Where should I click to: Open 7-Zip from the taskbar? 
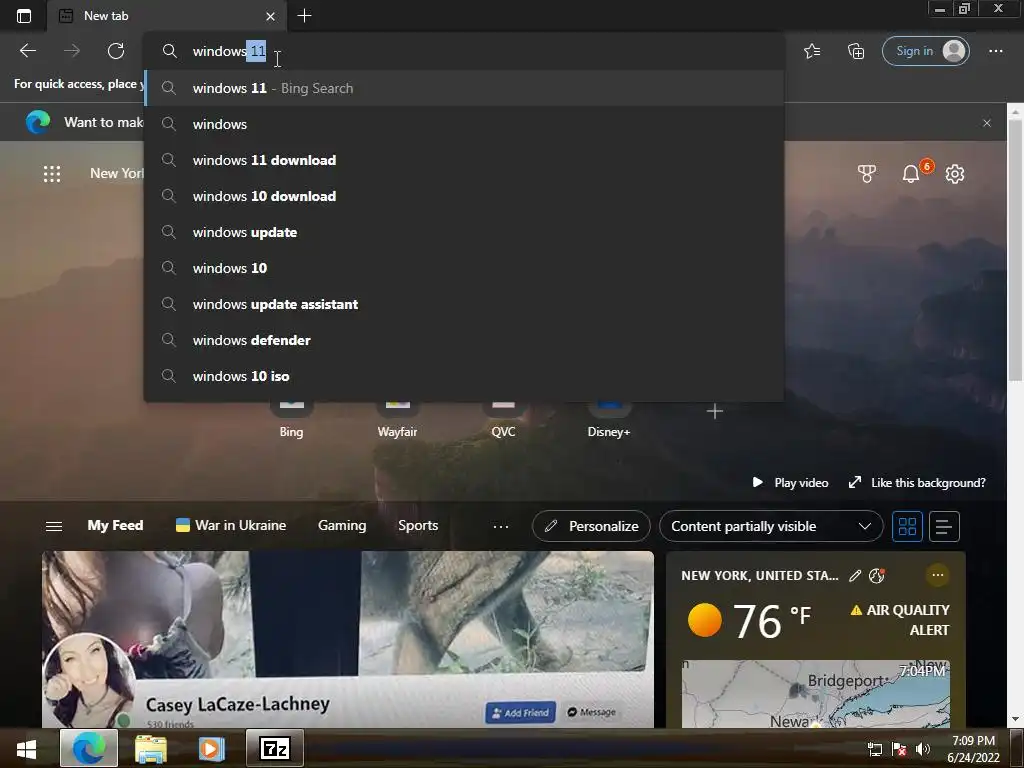tap(275, 748)
